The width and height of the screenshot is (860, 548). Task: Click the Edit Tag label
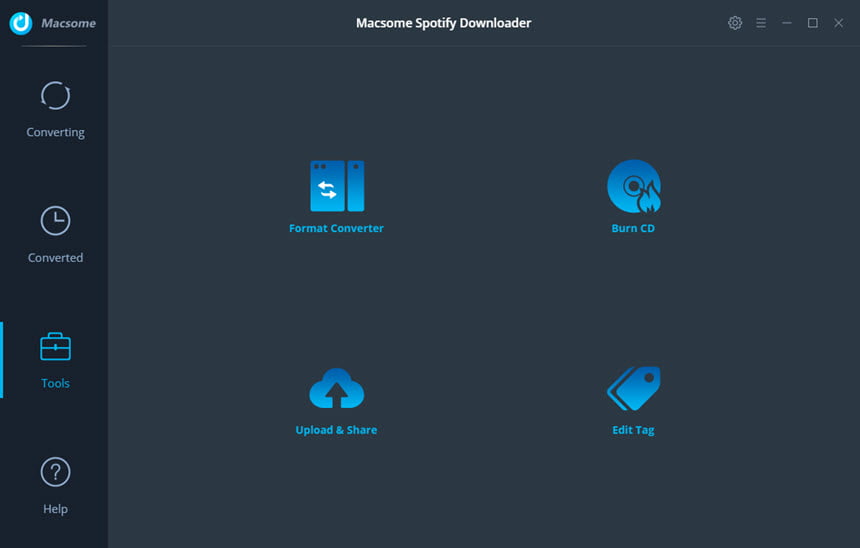click(x=633, y=430)
